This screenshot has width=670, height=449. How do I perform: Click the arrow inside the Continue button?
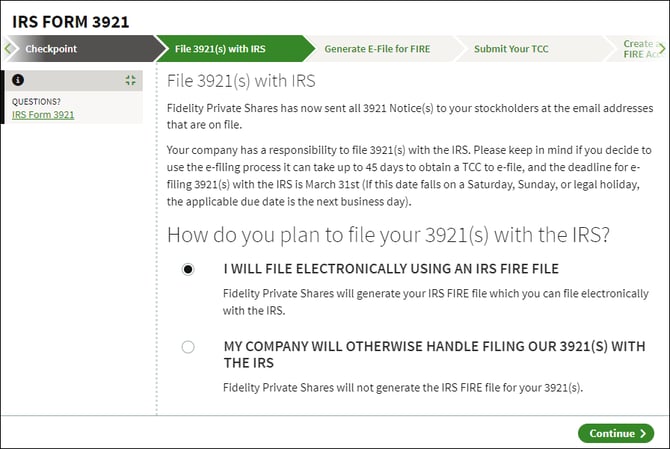coord(643,433)
